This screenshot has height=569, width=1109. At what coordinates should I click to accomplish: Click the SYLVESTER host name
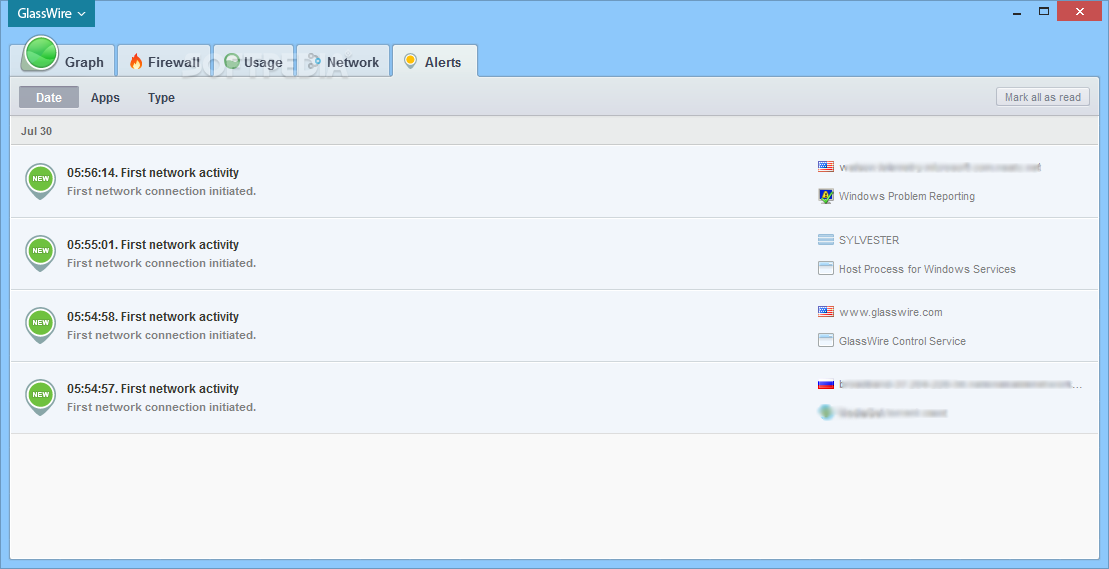click(869, 240)
